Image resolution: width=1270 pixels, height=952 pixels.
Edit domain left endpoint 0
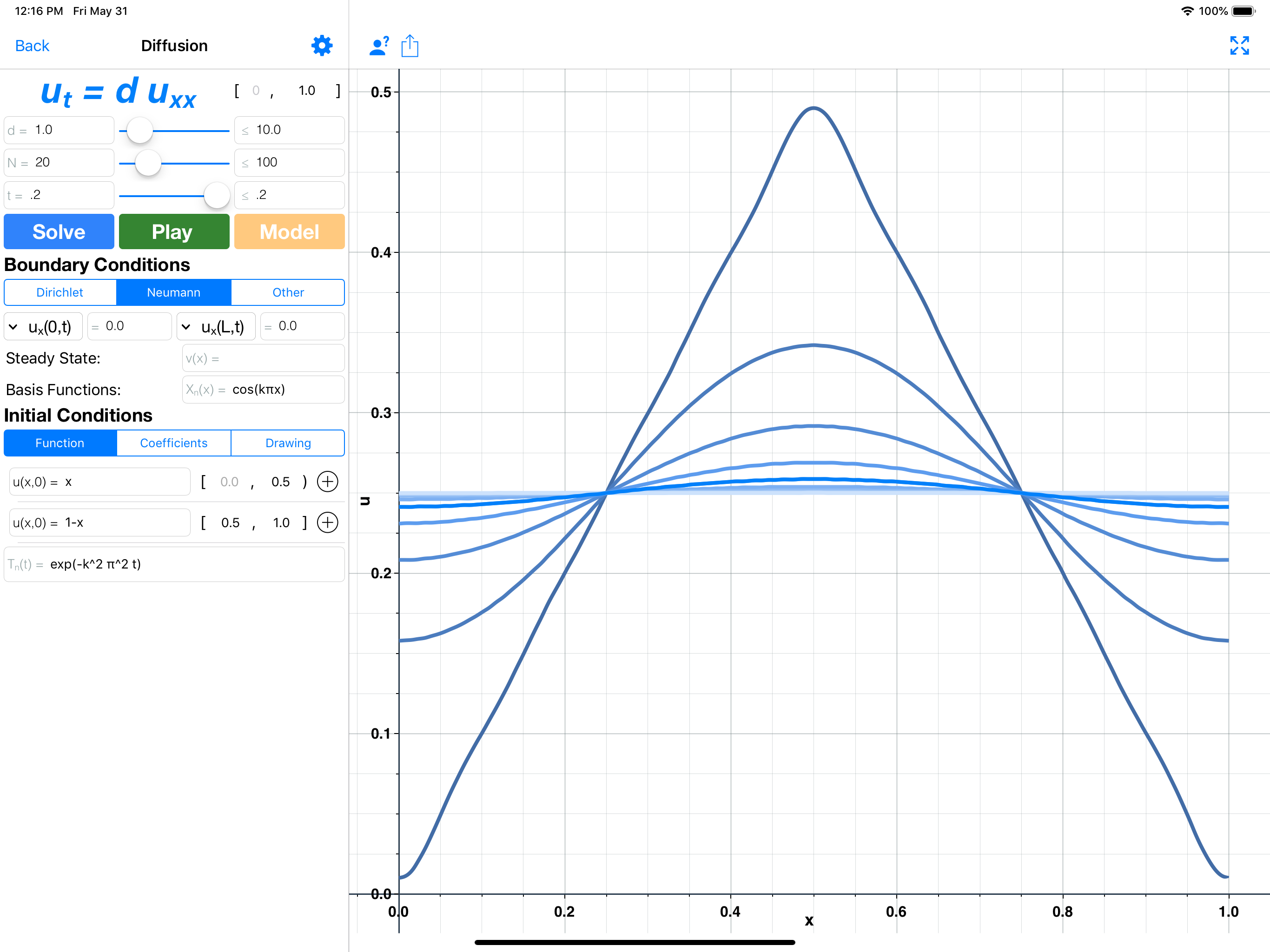point(256,90)
